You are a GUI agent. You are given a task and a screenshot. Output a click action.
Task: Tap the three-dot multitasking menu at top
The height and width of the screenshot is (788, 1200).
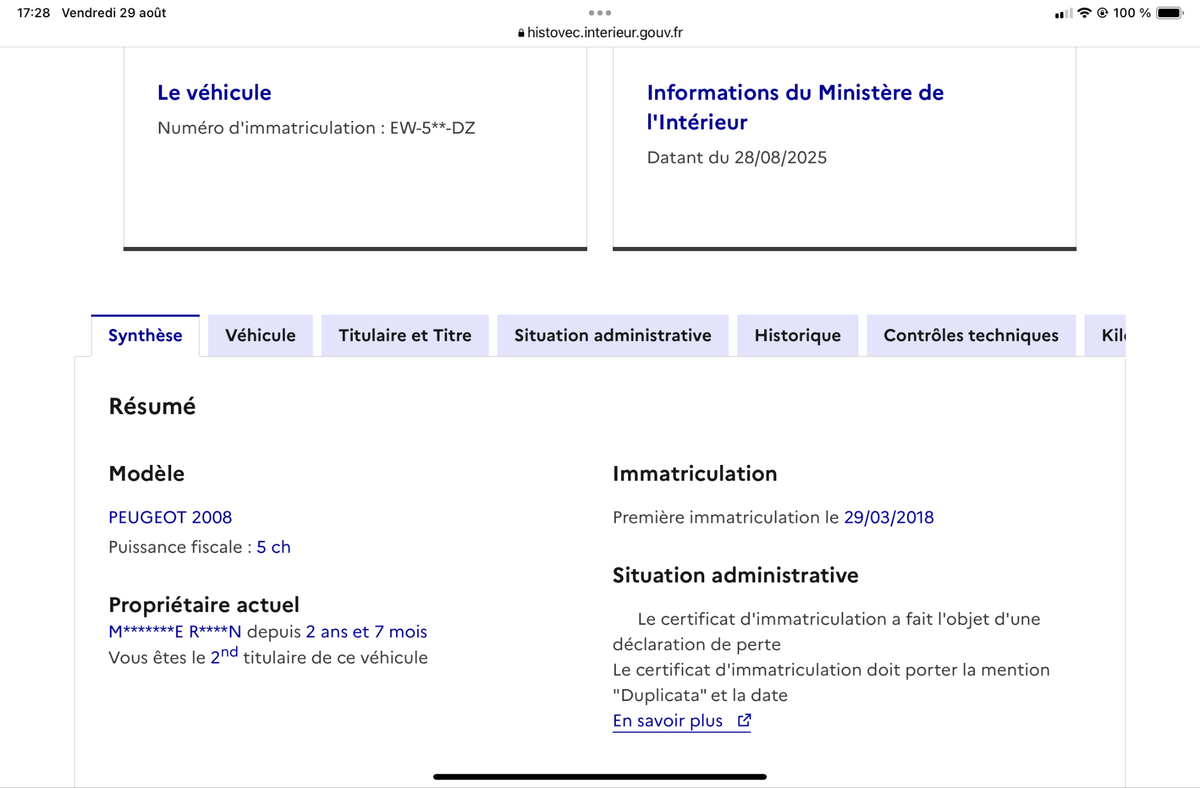(x=600, y=13)
